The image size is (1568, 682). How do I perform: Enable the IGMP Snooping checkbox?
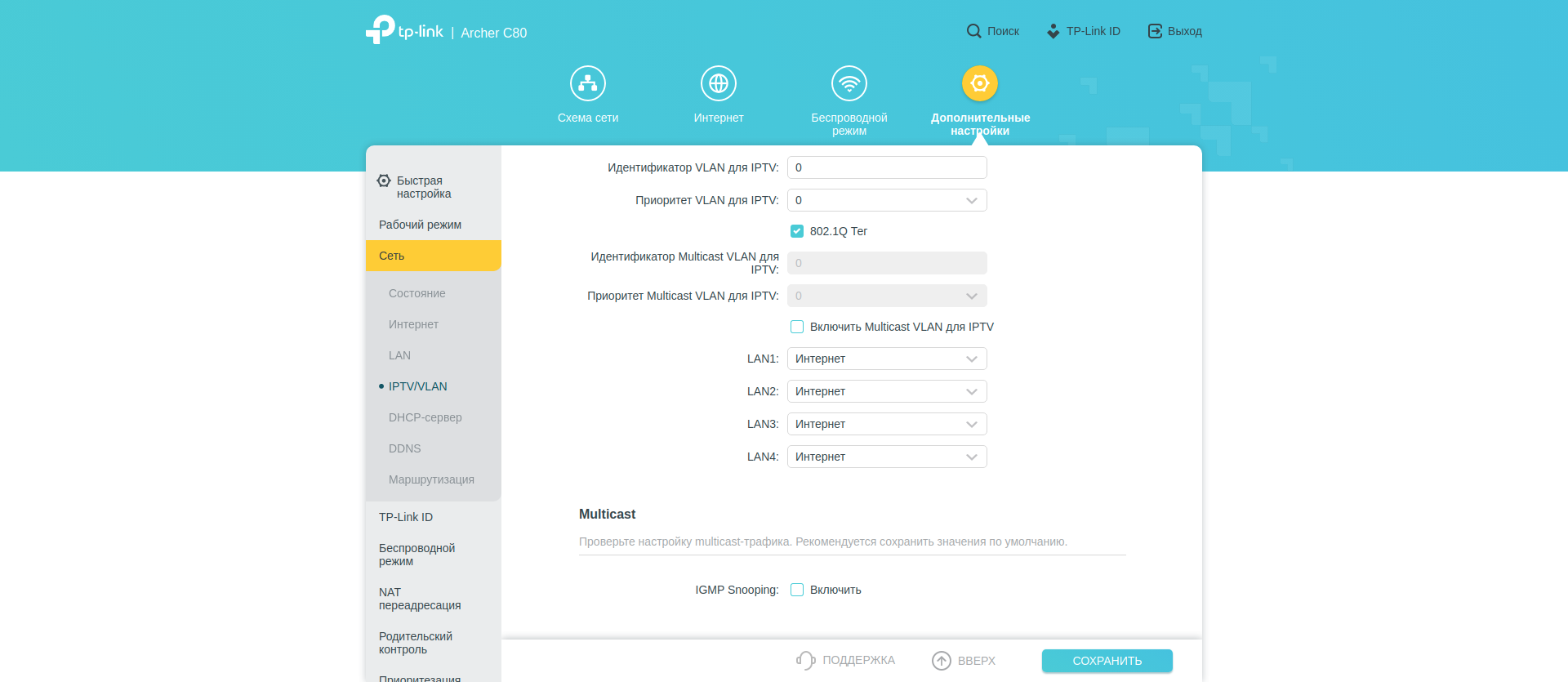point(797,590)
